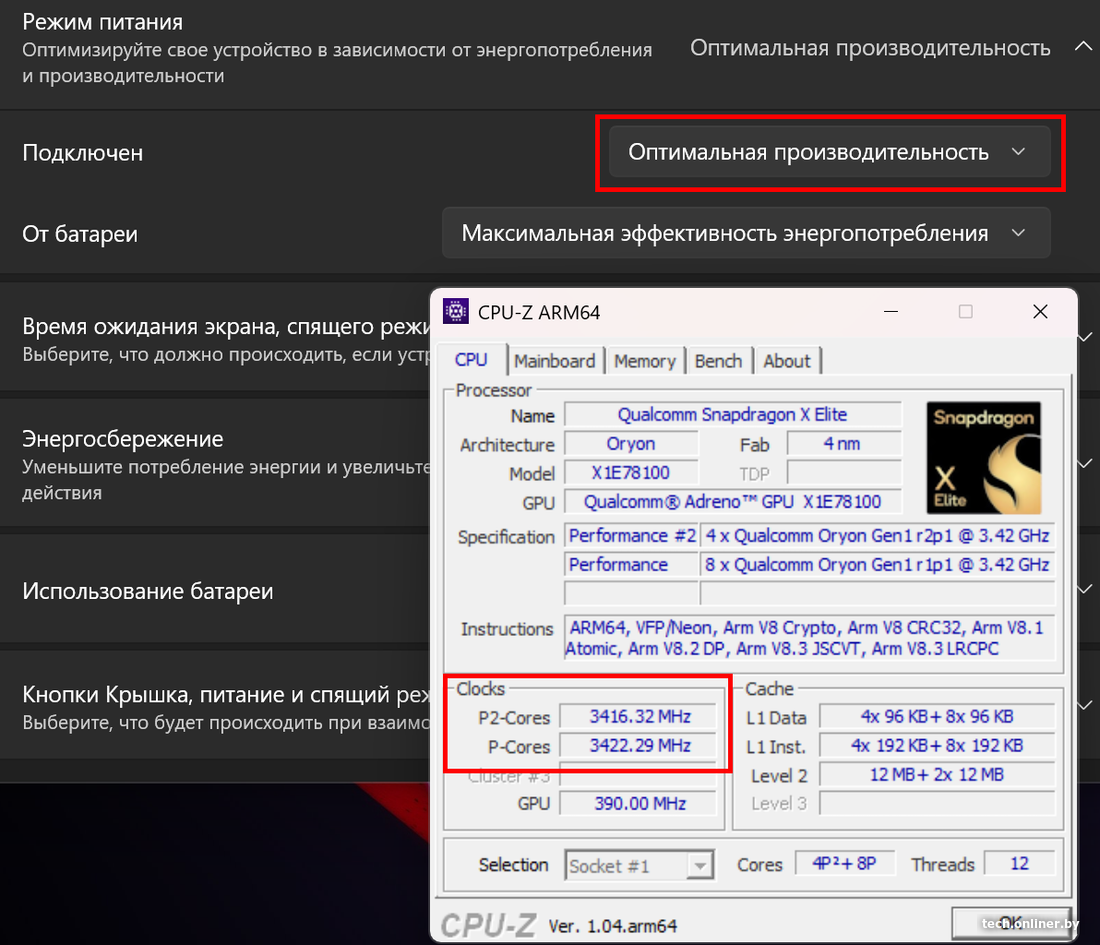This screenshot has width=1100, height=945.
Task: Open the Bench tab
Action: [718, 361]
